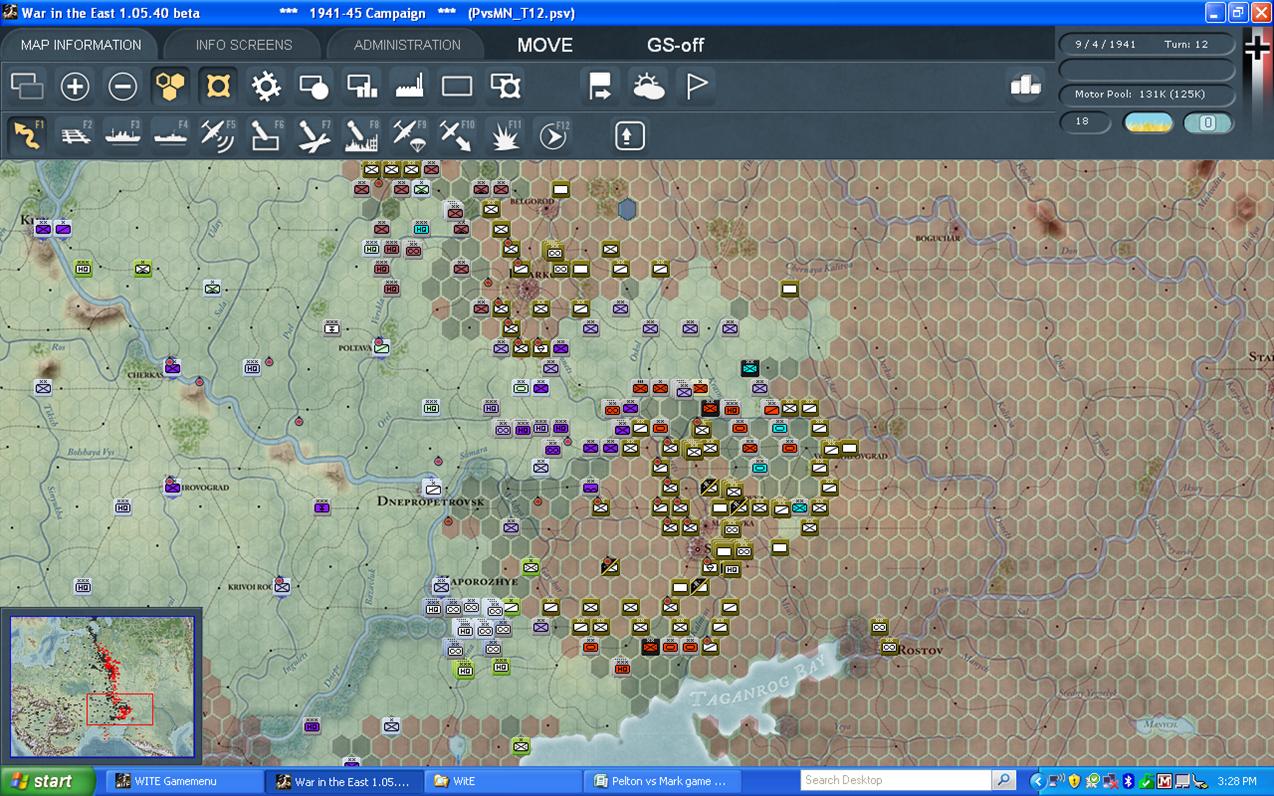The height and width of the screenshot is (796, 1274).
Task: Select the unit counter at Rostov
Action: (889, 647)
